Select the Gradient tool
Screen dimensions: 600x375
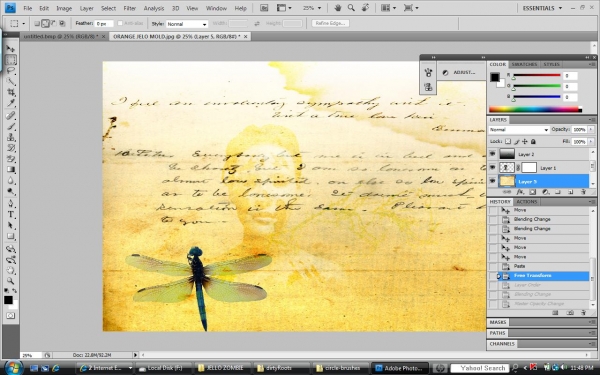11,170
